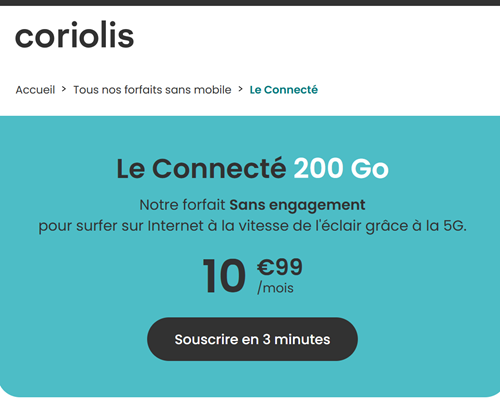This screenshot has height=400, width=500.
Task: Click the chevron after Accueil
Action: [x=64, y=89]
